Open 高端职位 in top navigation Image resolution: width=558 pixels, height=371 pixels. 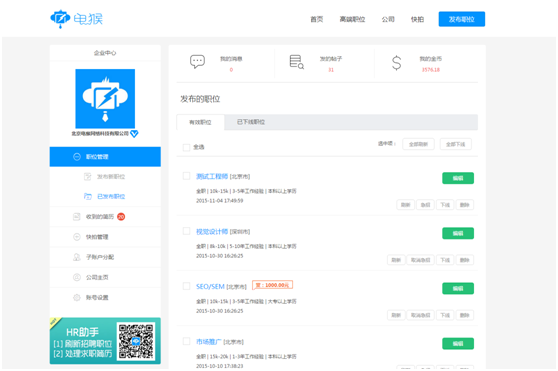[x=352, y=19]
